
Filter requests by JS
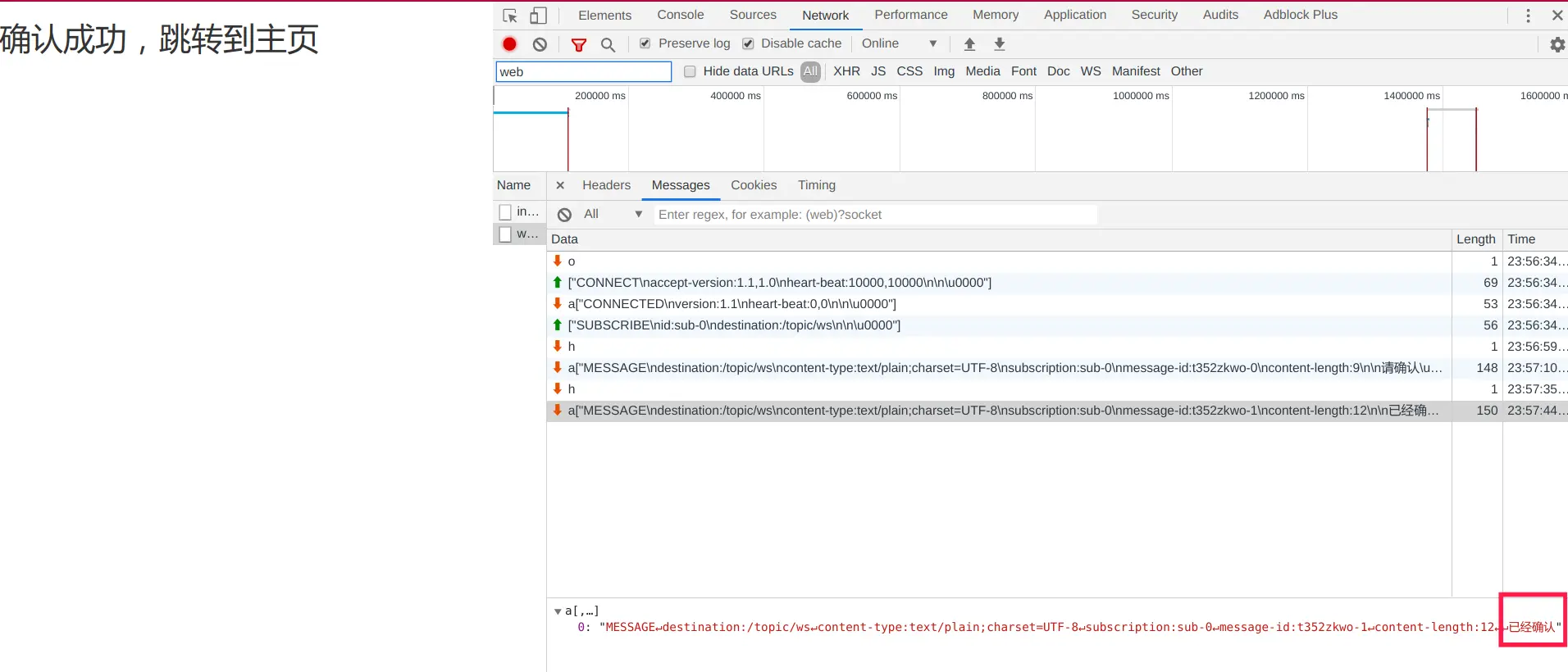(x=878, y=71)
